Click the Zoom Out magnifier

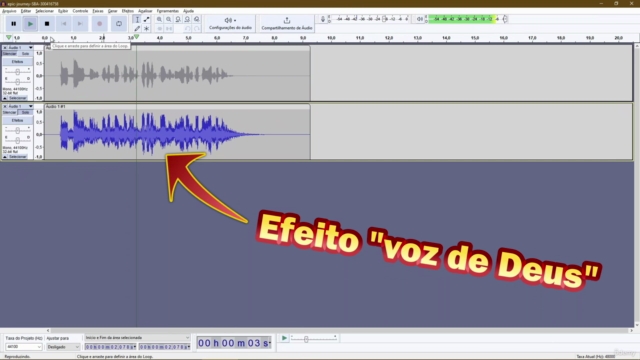(169, 20)
